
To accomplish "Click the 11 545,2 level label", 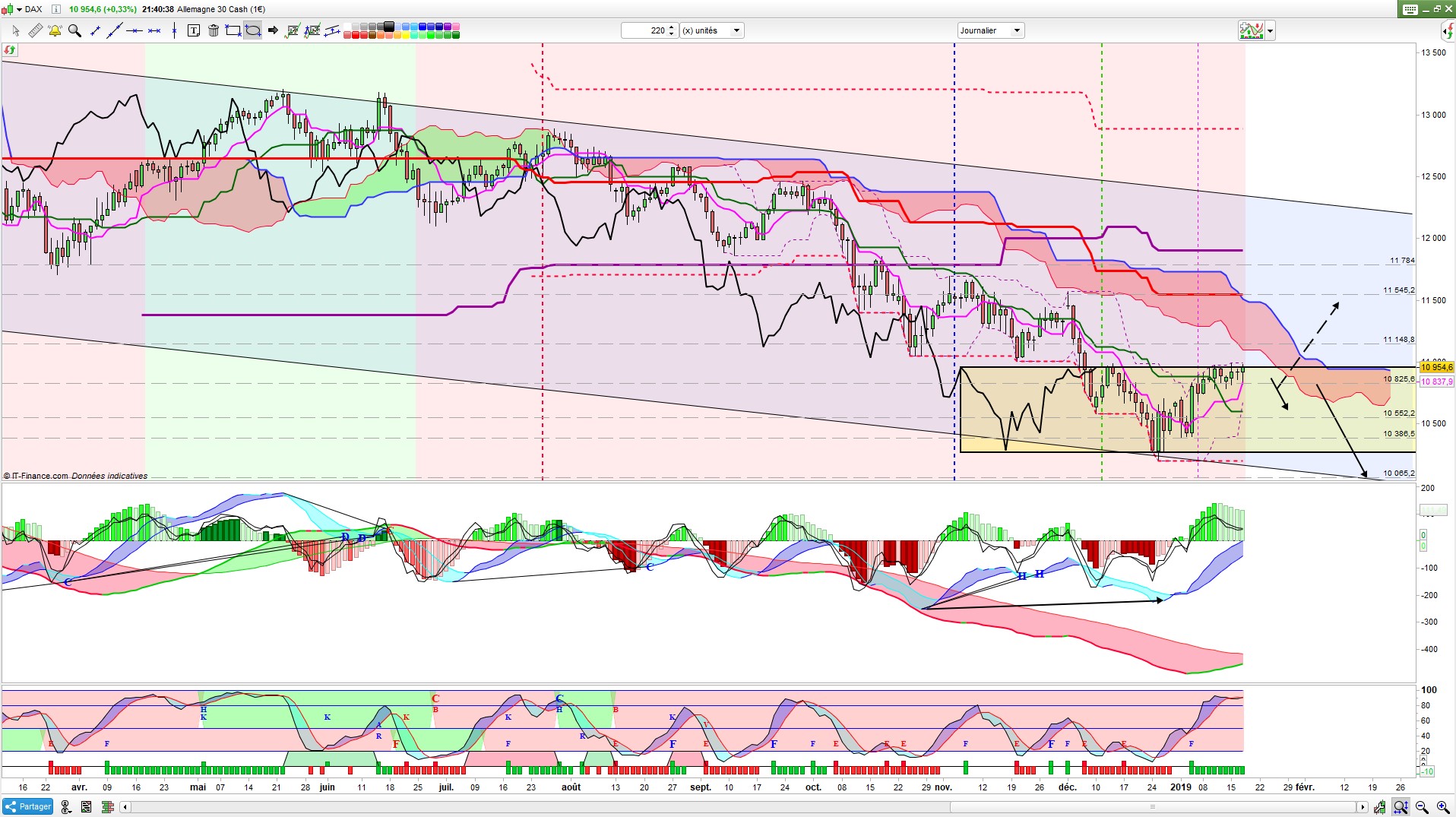I will point(1399,290).
